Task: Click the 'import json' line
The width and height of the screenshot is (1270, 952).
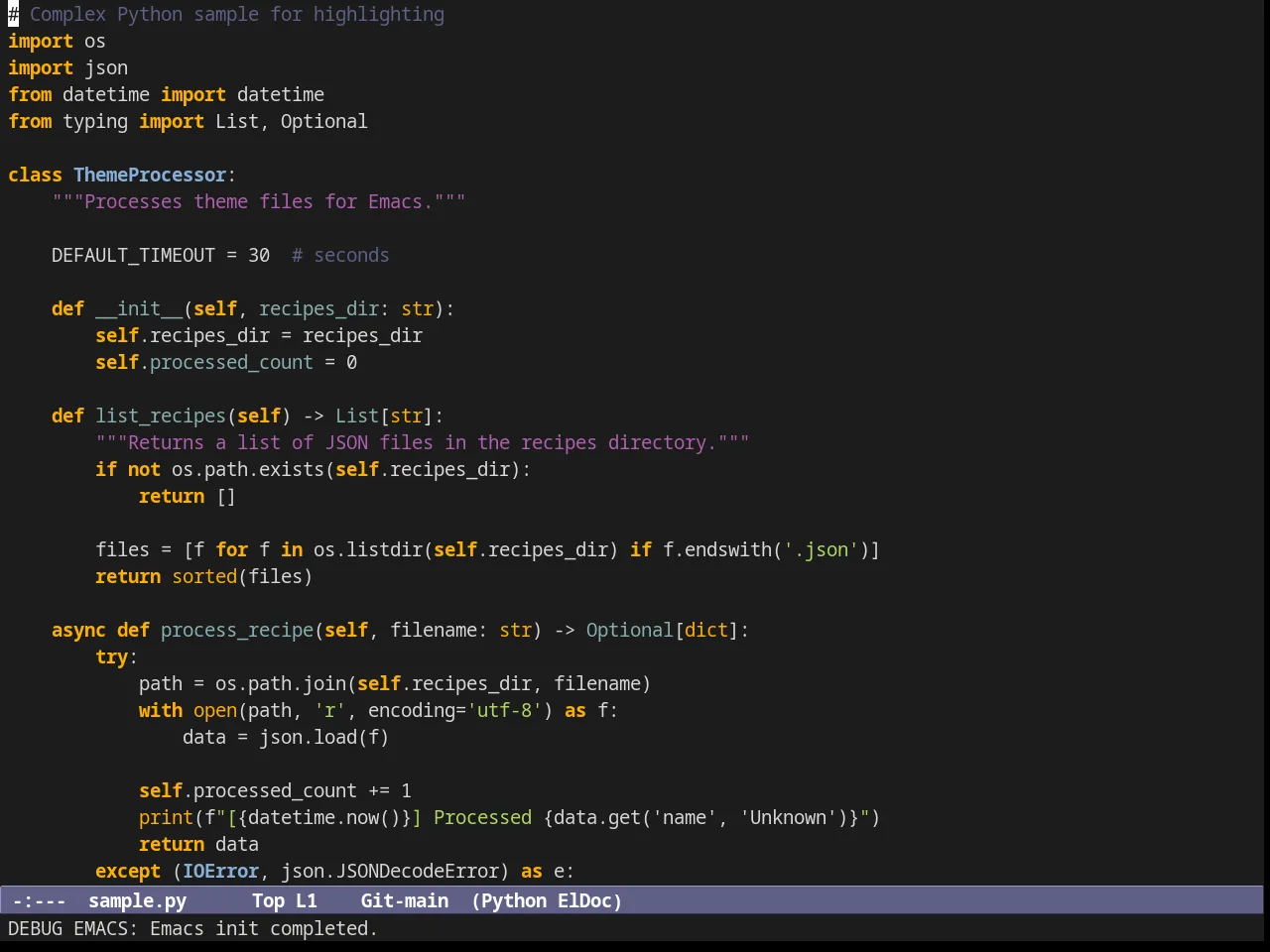Action: pyautogui.click(x=67, y=67)
